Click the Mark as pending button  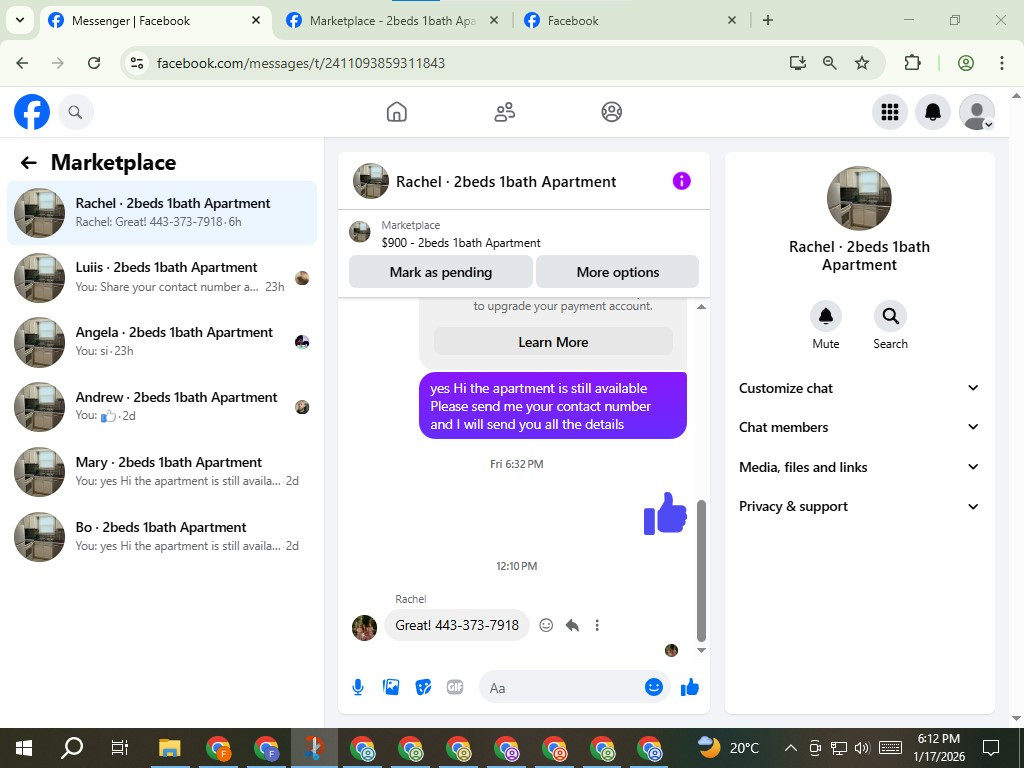coord(441,272)
